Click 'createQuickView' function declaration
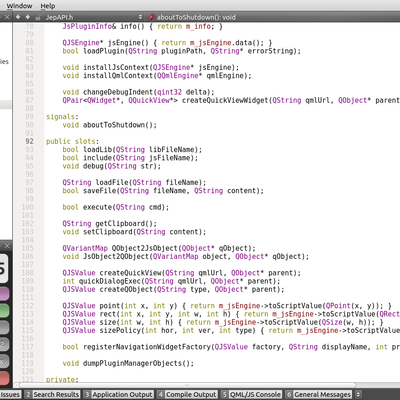The height and width of the screenshot is (400, 400). 130,273
